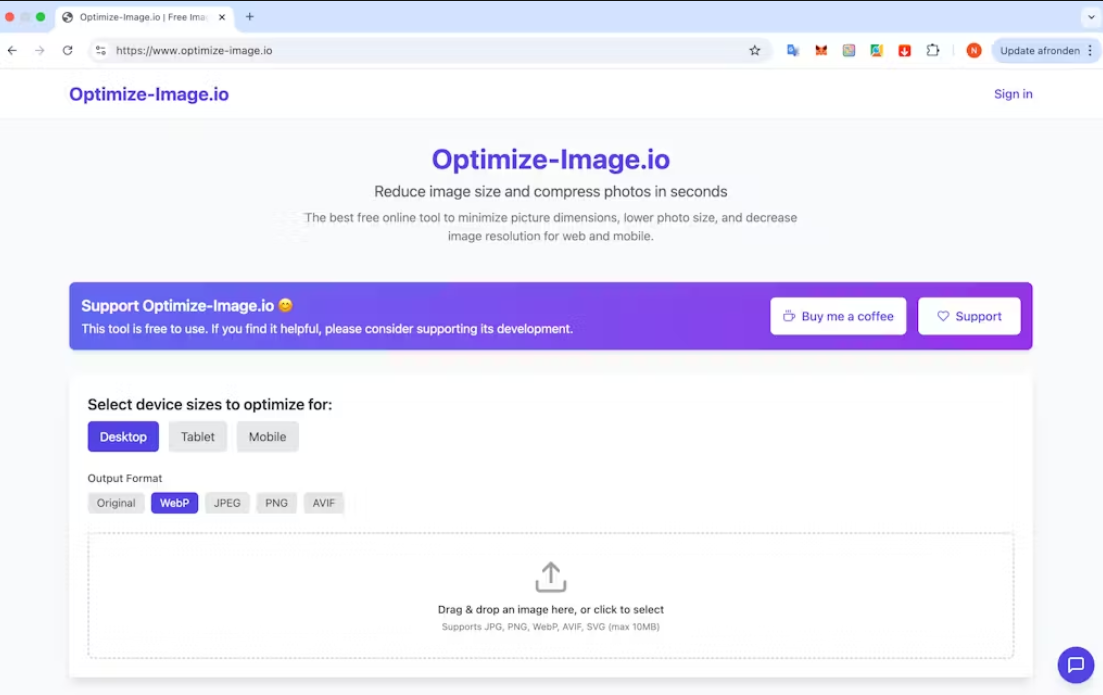Choose Original output format
This screenshot has width=1103, height=695.
click(116, 503)
